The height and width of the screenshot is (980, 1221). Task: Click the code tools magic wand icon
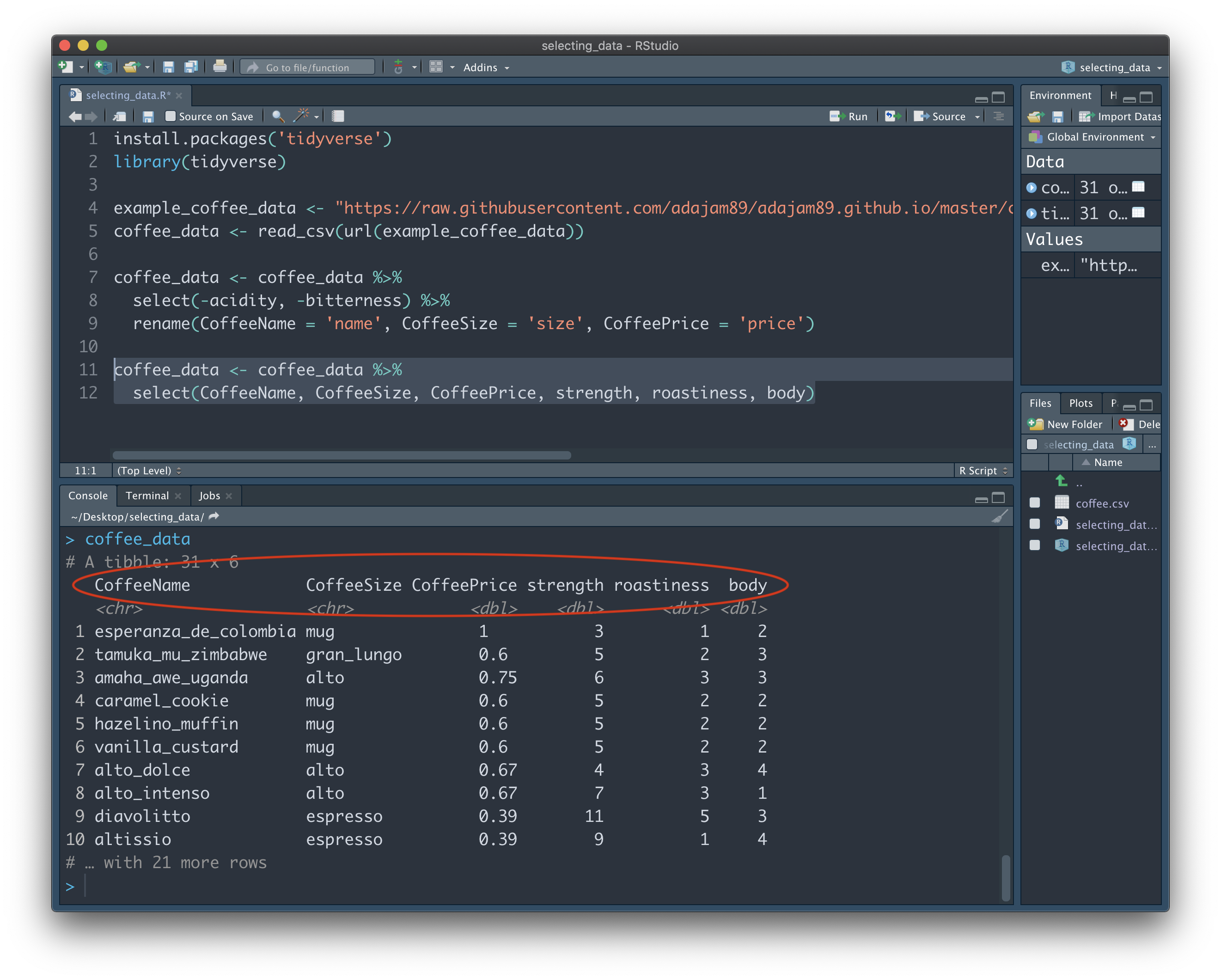coord(301,116)
